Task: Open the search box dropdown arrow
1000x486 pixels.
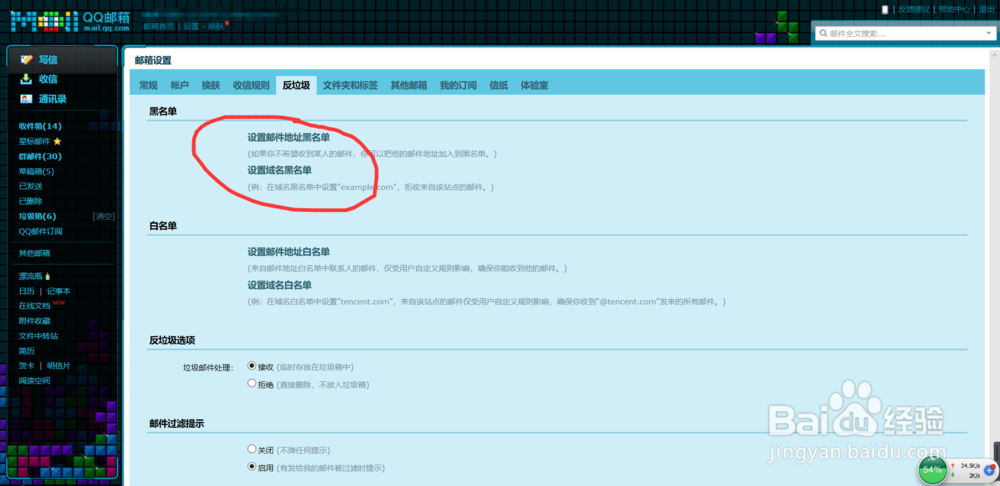Action: coord(989,33)
